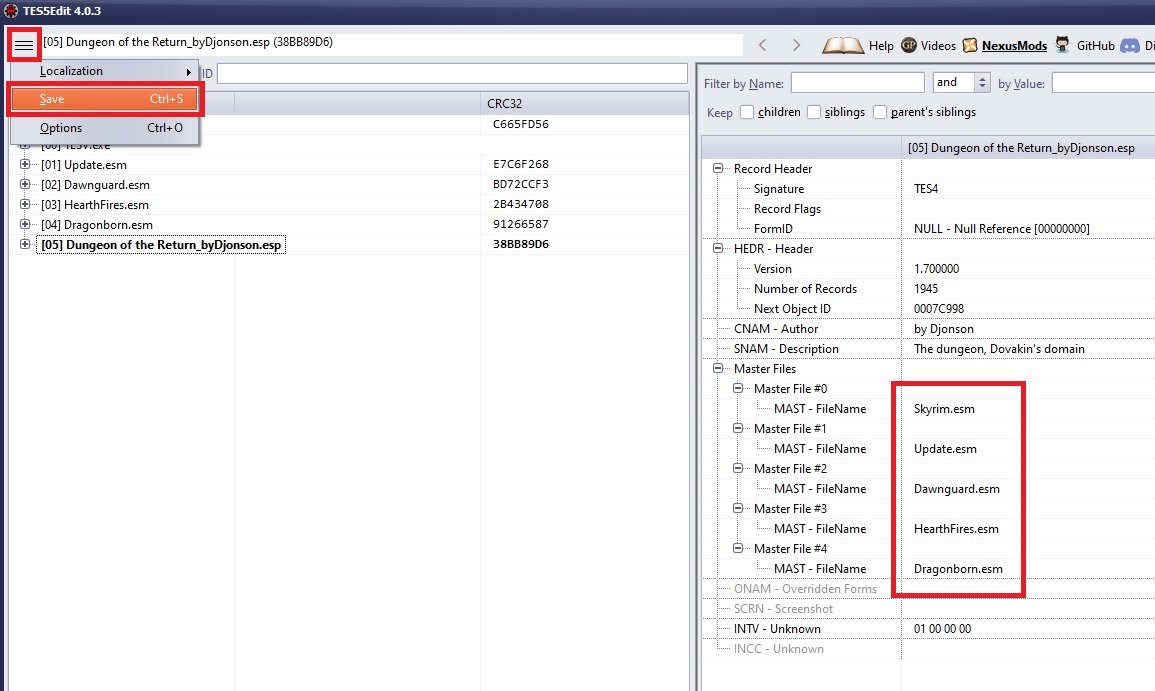The height and width of the screenshot is (691, 1155).
Task: Select Save from the menu
Action: point(105,99)
